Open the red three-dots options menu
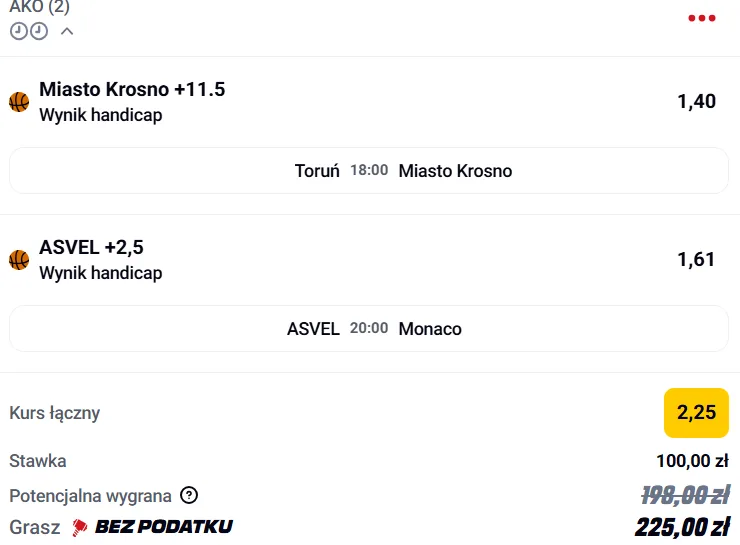Viewport: 740px width, 545px height. 702,19
